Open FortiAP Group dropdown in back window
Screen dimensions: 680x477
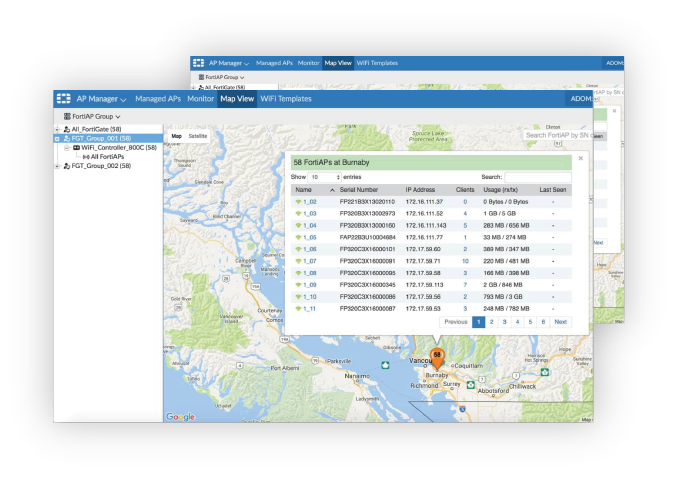click(x=221, y=77)
